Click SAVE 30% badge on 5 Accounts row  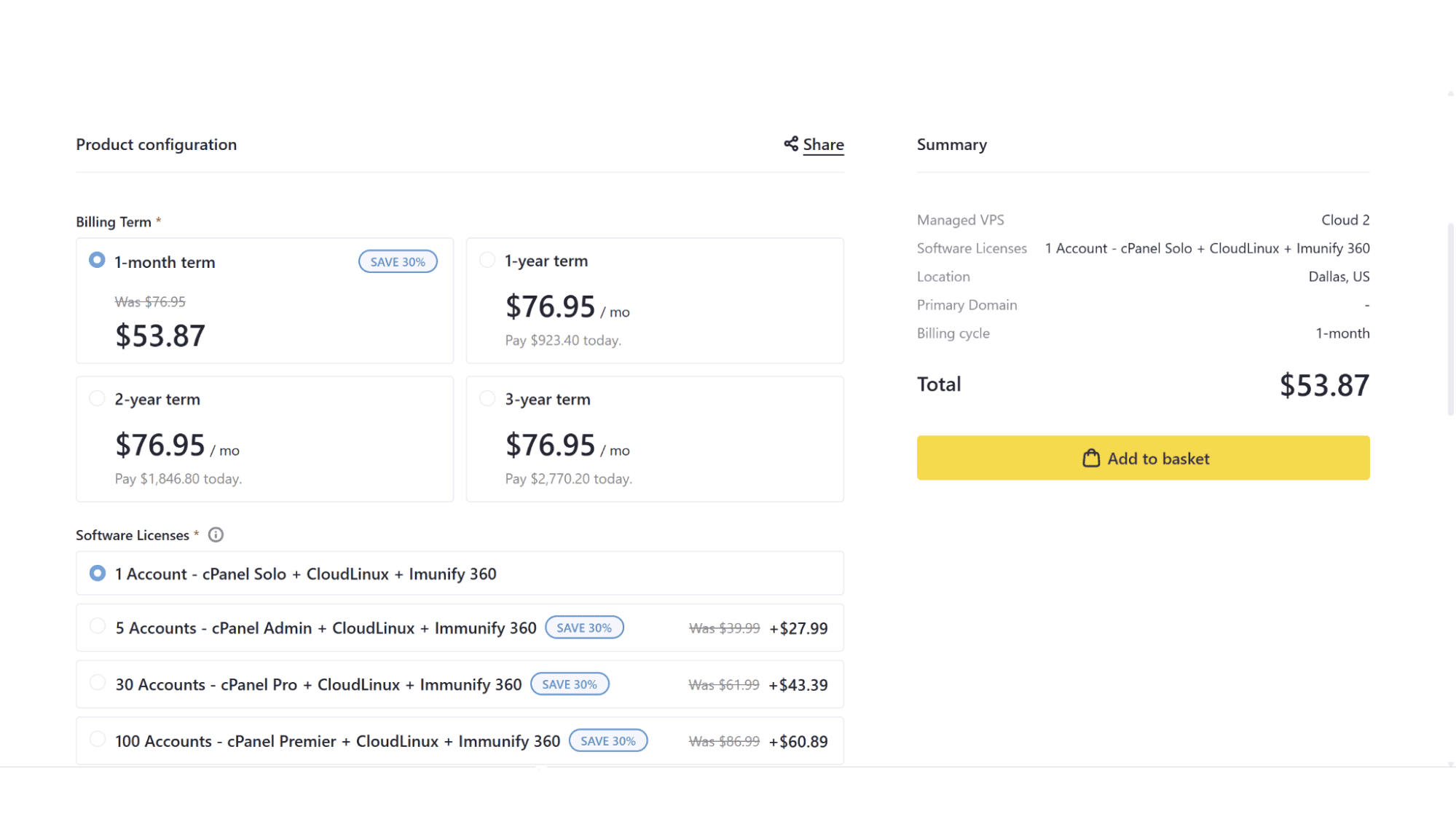(584, 628)
